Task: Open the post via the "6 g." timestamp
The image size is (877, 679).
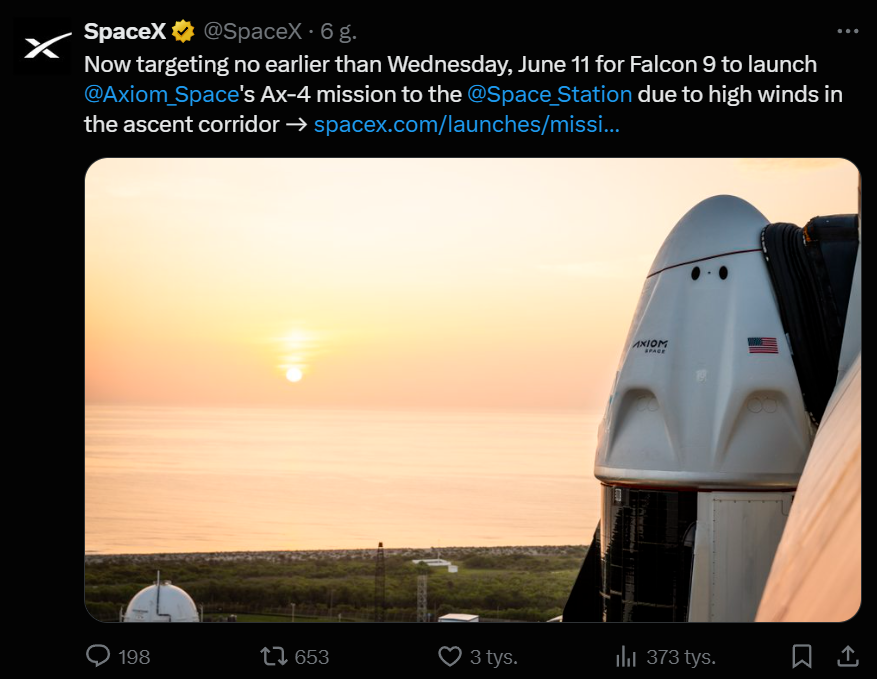Action: pos(339,32)
